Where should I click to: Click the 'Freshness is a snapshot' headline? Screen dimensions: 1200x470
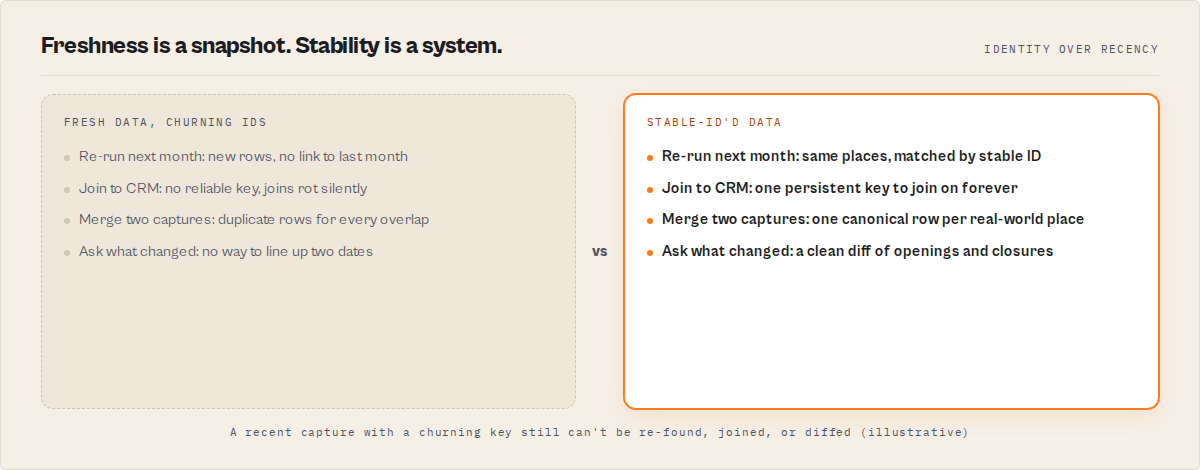271,46
